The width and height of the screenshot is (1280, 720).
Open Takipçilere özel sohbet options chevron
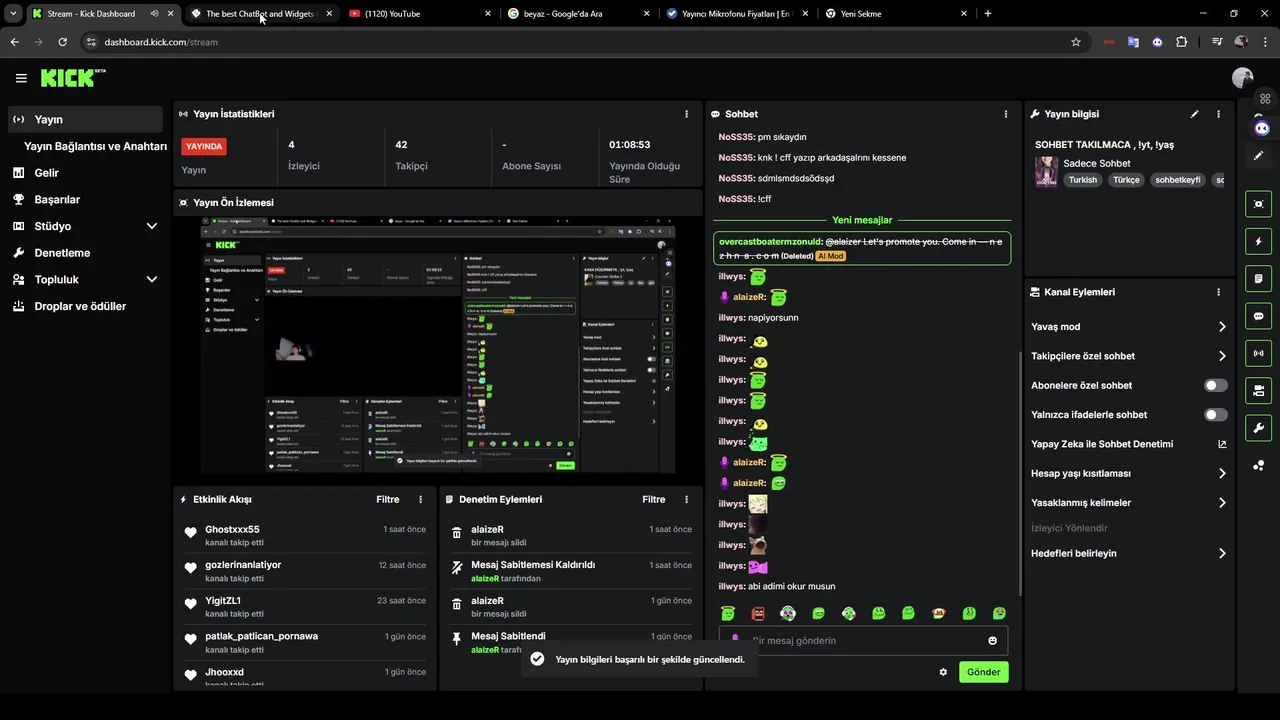[x=1222, y=356]
